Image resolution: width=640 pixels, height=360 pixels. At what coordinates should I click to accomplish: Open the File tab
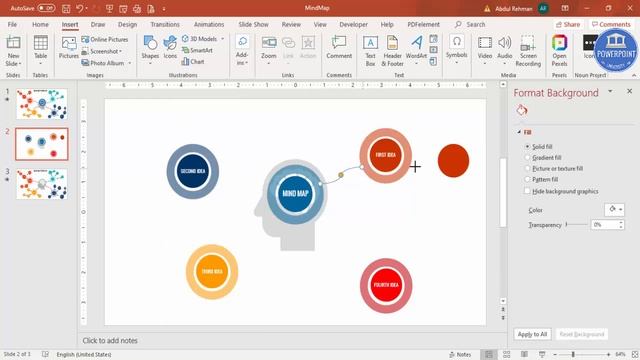point(12,24)
